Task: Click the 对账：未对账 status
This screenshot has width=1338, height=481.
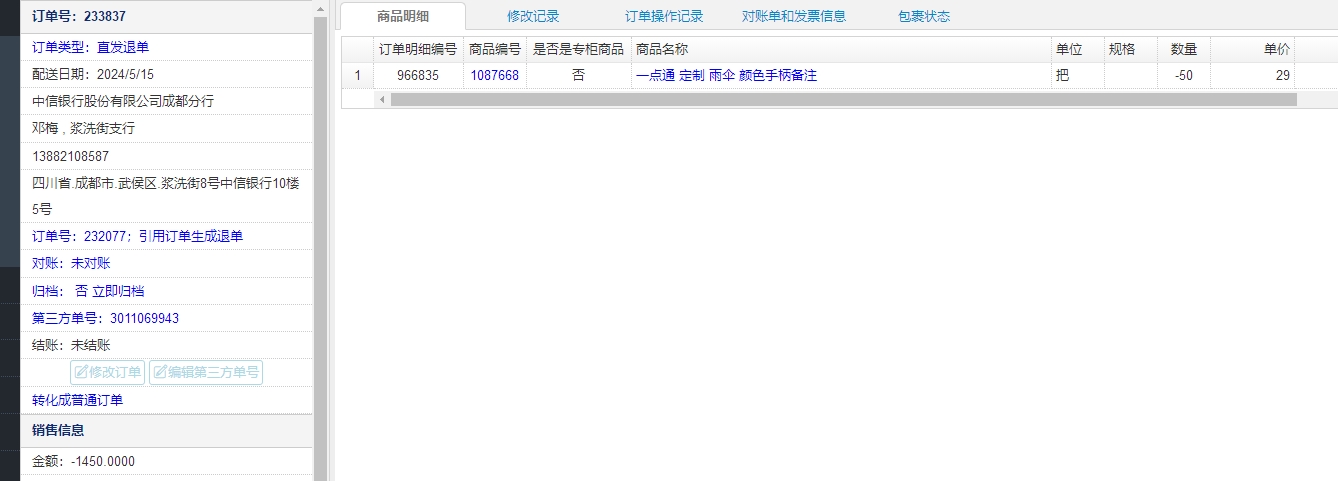Action: 71,263
